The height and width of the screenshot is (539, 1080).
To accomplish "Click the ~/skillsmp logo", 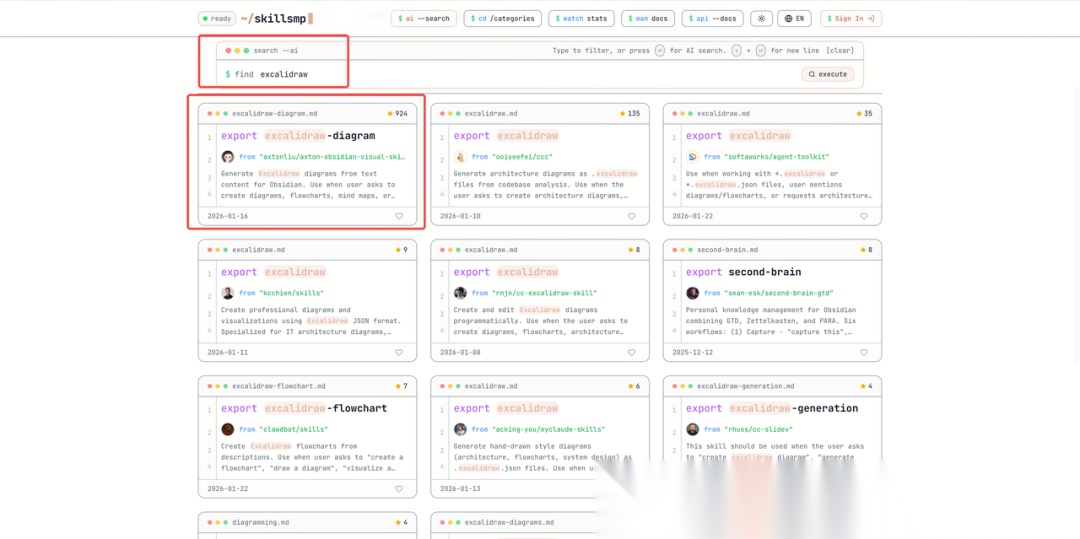I will (x=277, y=19).
